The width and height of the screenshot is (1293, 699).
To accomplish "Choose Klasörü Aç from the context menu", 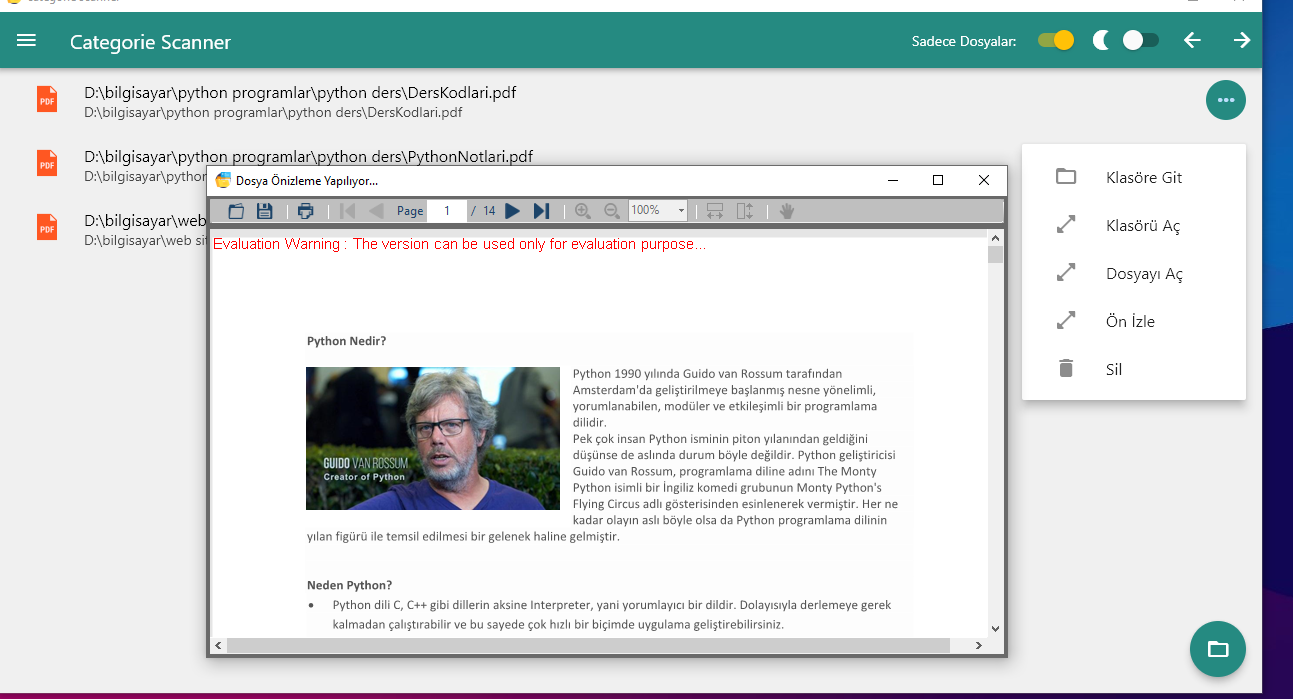I will [x=1134, y=225].
